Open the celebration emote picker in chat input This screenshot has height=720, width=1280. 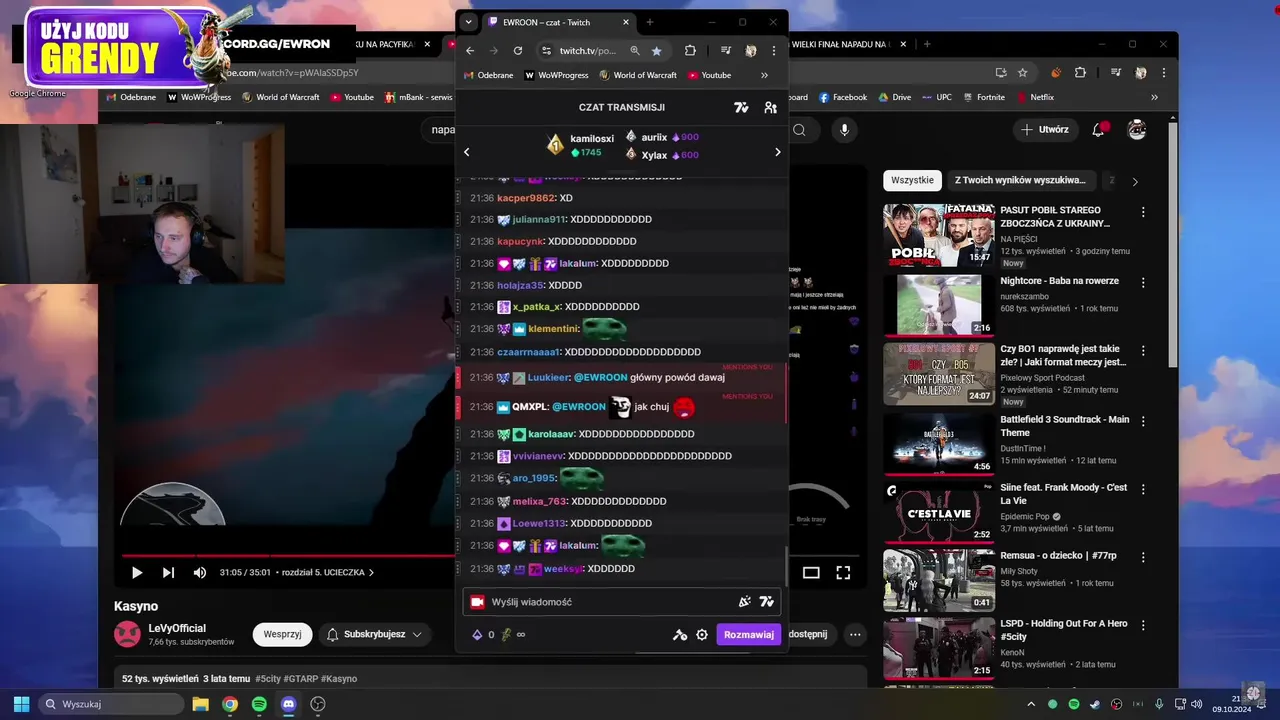pyautogui.click(x=744, y=602)
